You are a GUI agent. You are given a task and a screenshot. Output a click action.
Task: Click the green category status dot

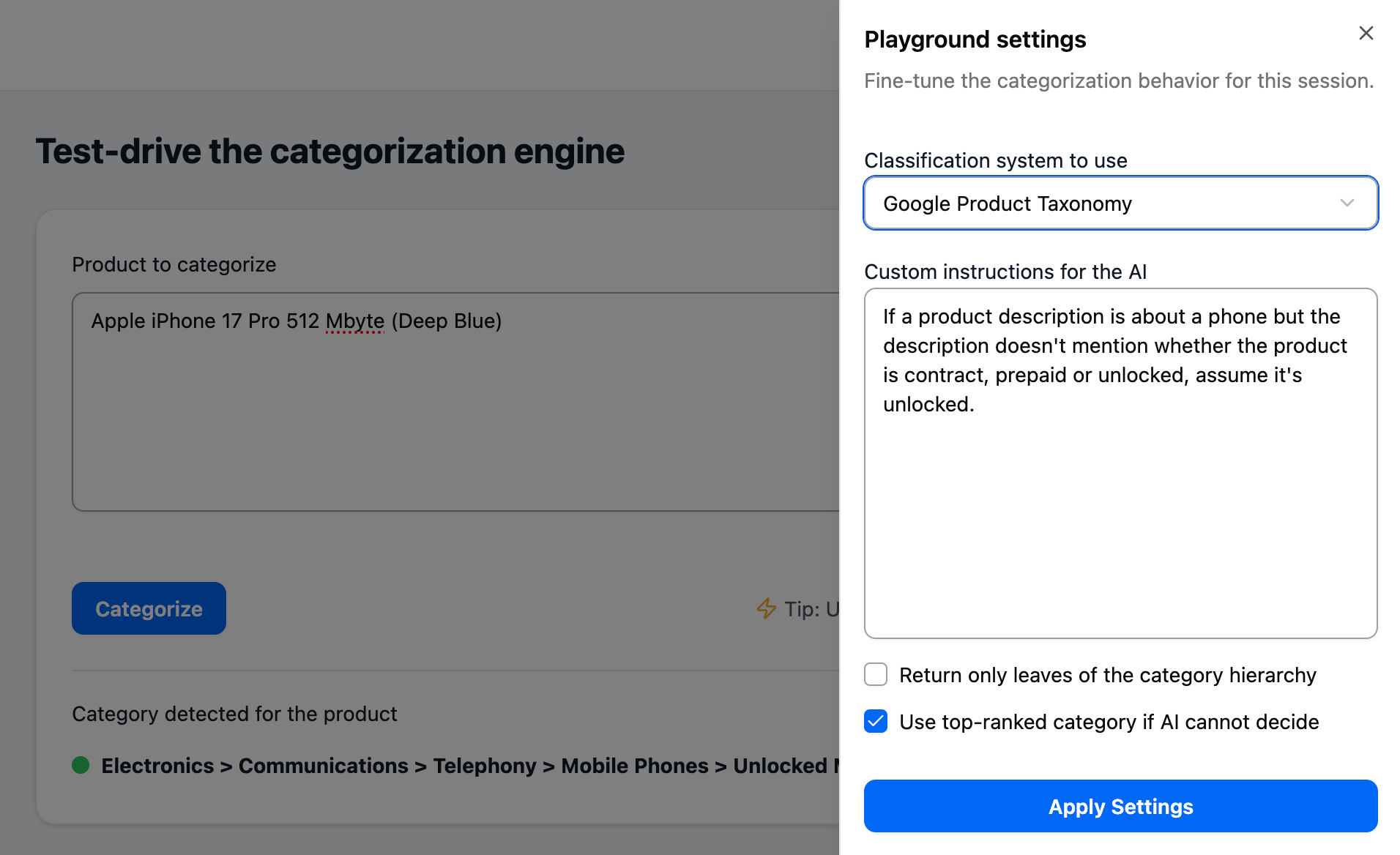81,766
